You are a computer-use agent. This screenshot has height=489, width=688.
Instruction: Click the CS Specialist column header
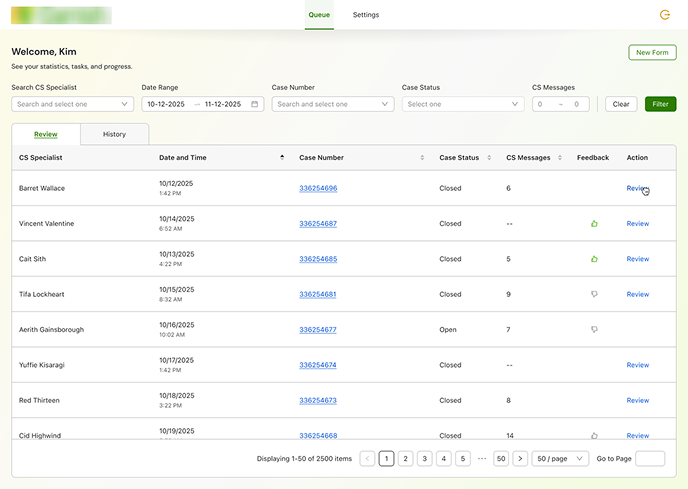tap(40, 158)
